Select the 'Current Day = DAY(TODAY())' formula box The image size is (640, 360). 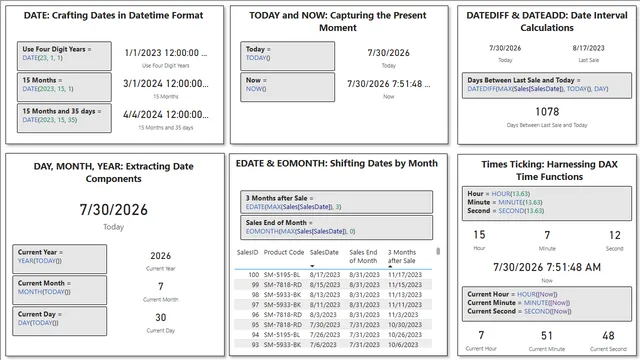coord(60,321)
